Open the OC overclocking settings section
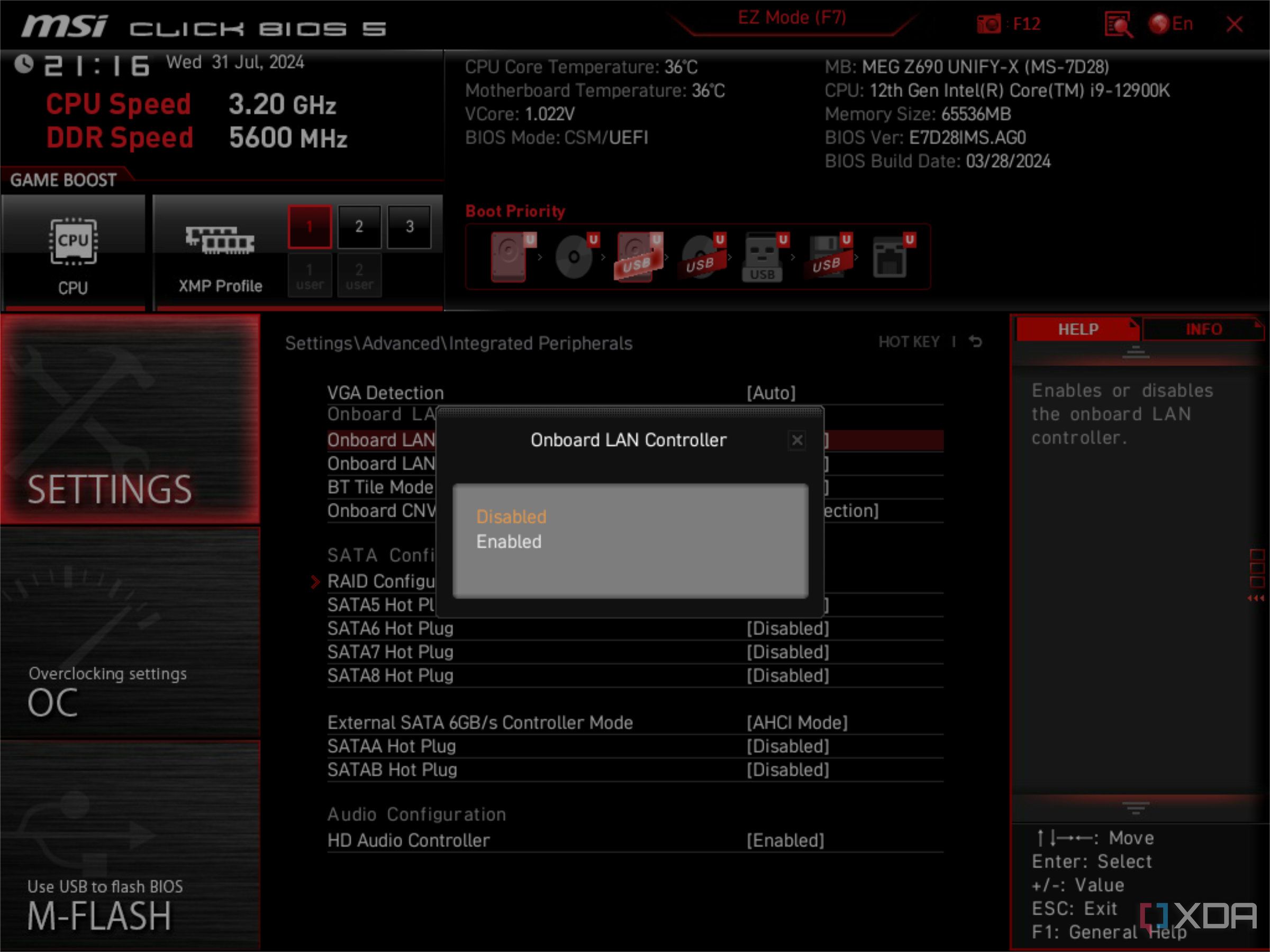 [x=130, y=633]
